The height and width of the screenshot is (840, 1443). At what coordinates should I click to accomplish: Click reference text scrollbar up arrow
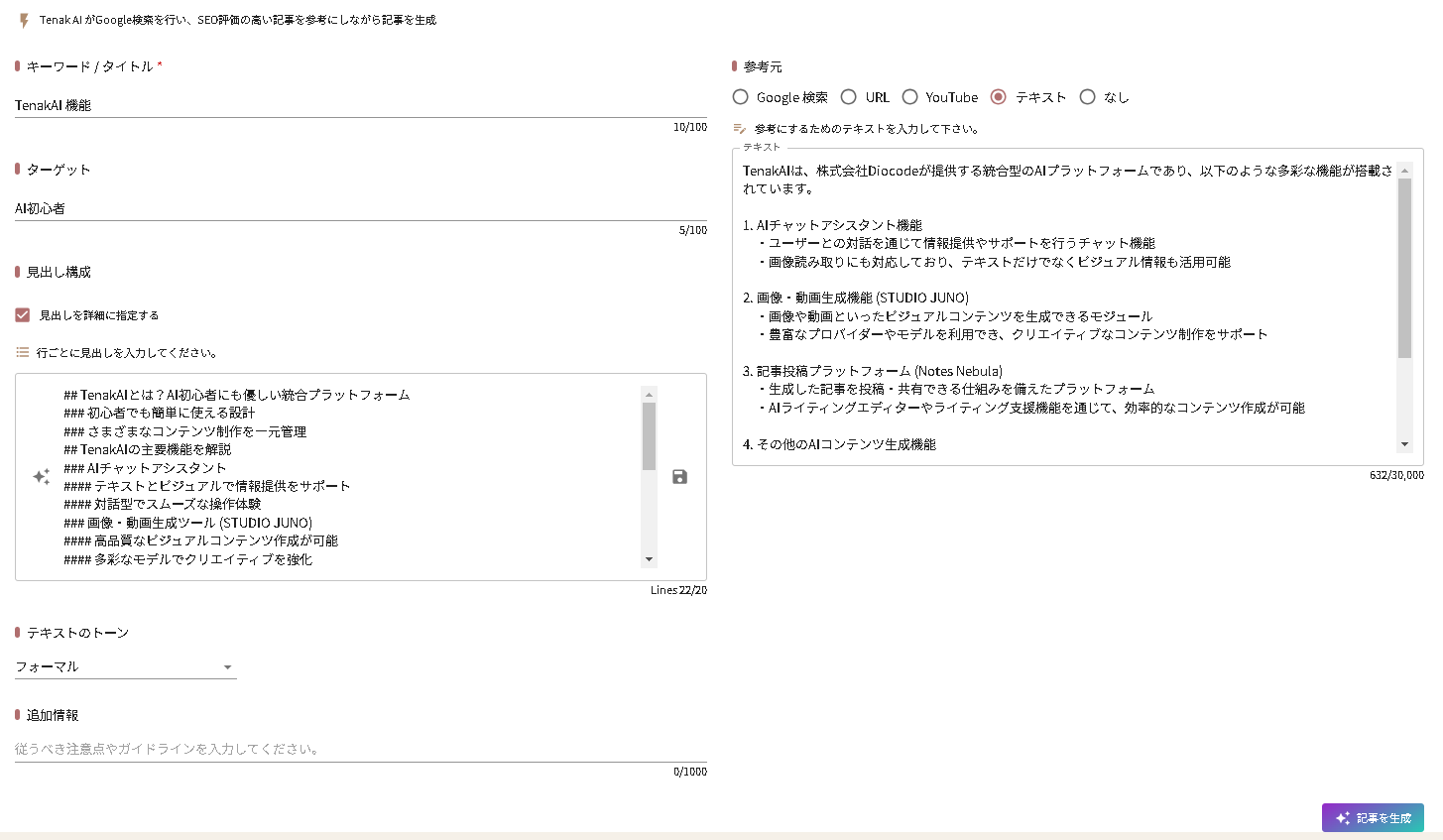coord(1404,171)
